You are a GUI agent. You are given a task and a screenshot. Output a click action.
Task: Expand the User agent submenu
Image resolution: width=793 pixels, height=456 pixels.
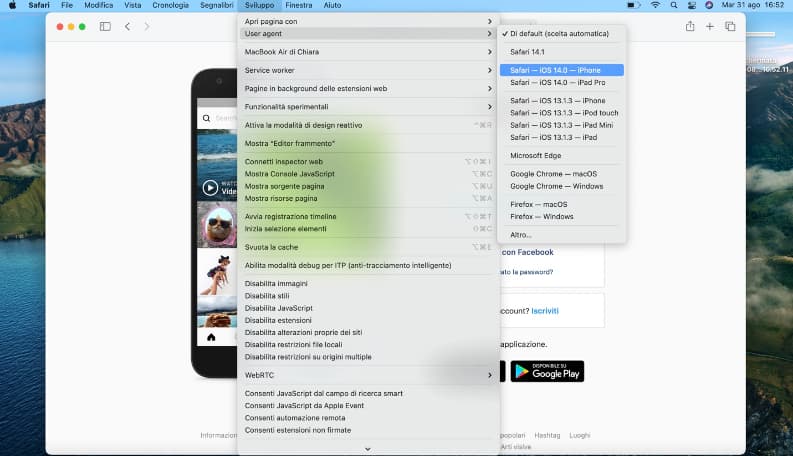(x=368, y=33)
